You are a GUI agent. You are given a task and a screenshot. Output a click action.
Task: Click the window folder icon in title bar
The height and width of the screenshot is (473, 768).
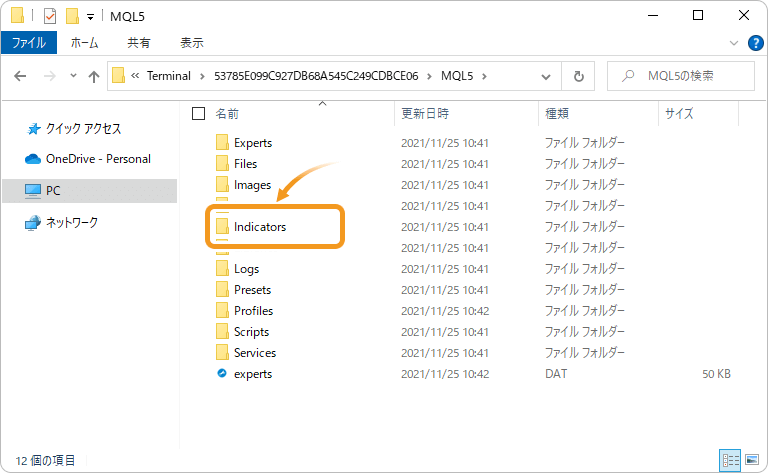pos(18,15)
